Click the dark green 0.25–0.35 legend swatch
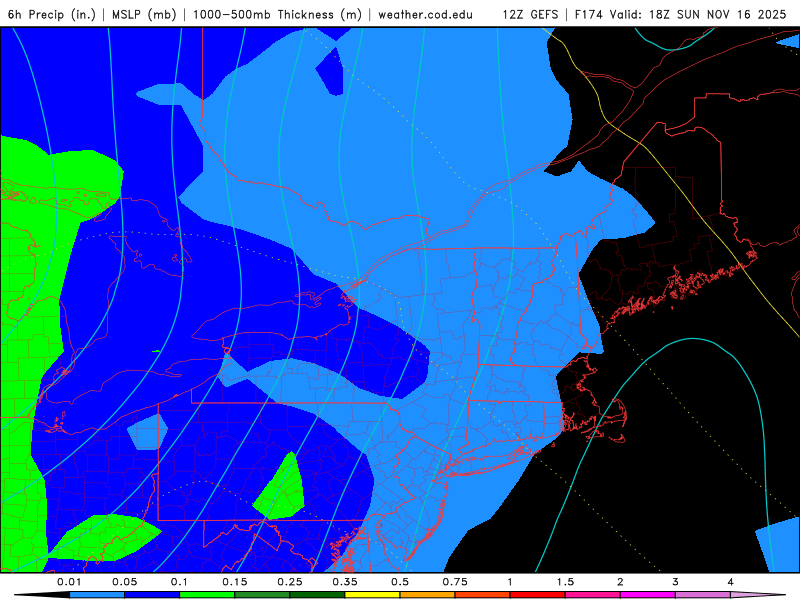Image resolution: width=800 pixels, height=600 pixels. pyautogui.click(x=317, y=595)
